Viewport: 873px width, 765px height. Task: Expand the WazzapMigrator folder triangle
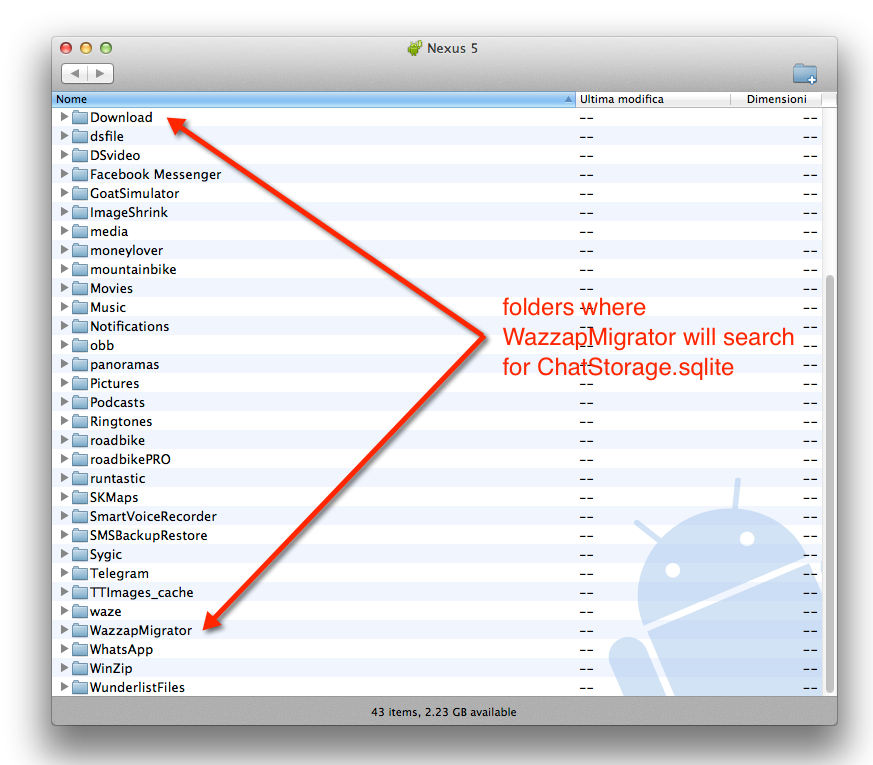64,629
